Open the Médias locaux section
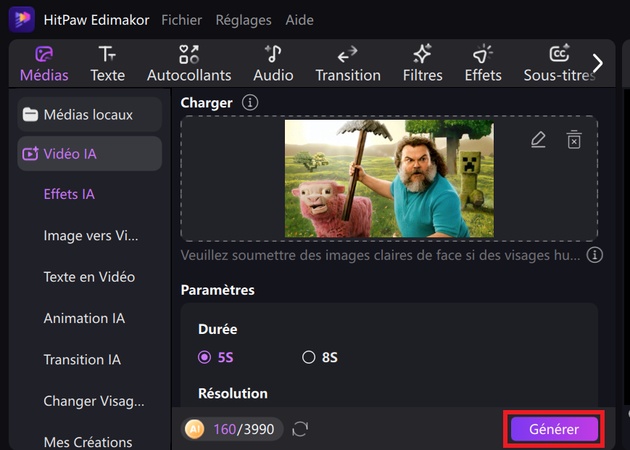The image size is (630, 450). point(88,114)
